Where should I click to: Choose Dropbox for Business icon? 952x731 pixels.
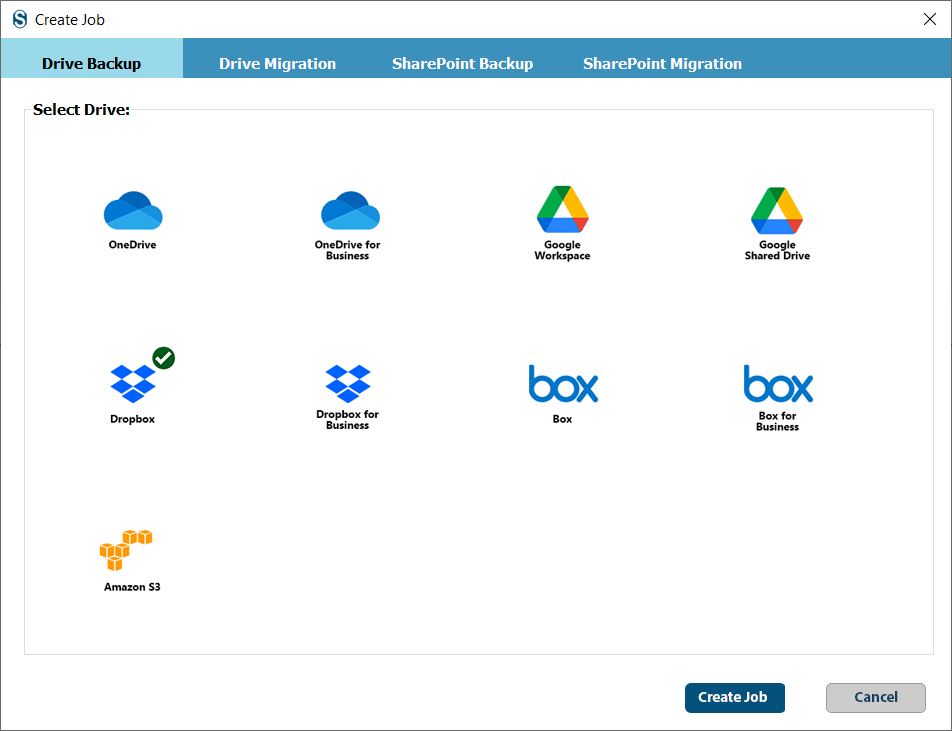(x=348, y=383)
